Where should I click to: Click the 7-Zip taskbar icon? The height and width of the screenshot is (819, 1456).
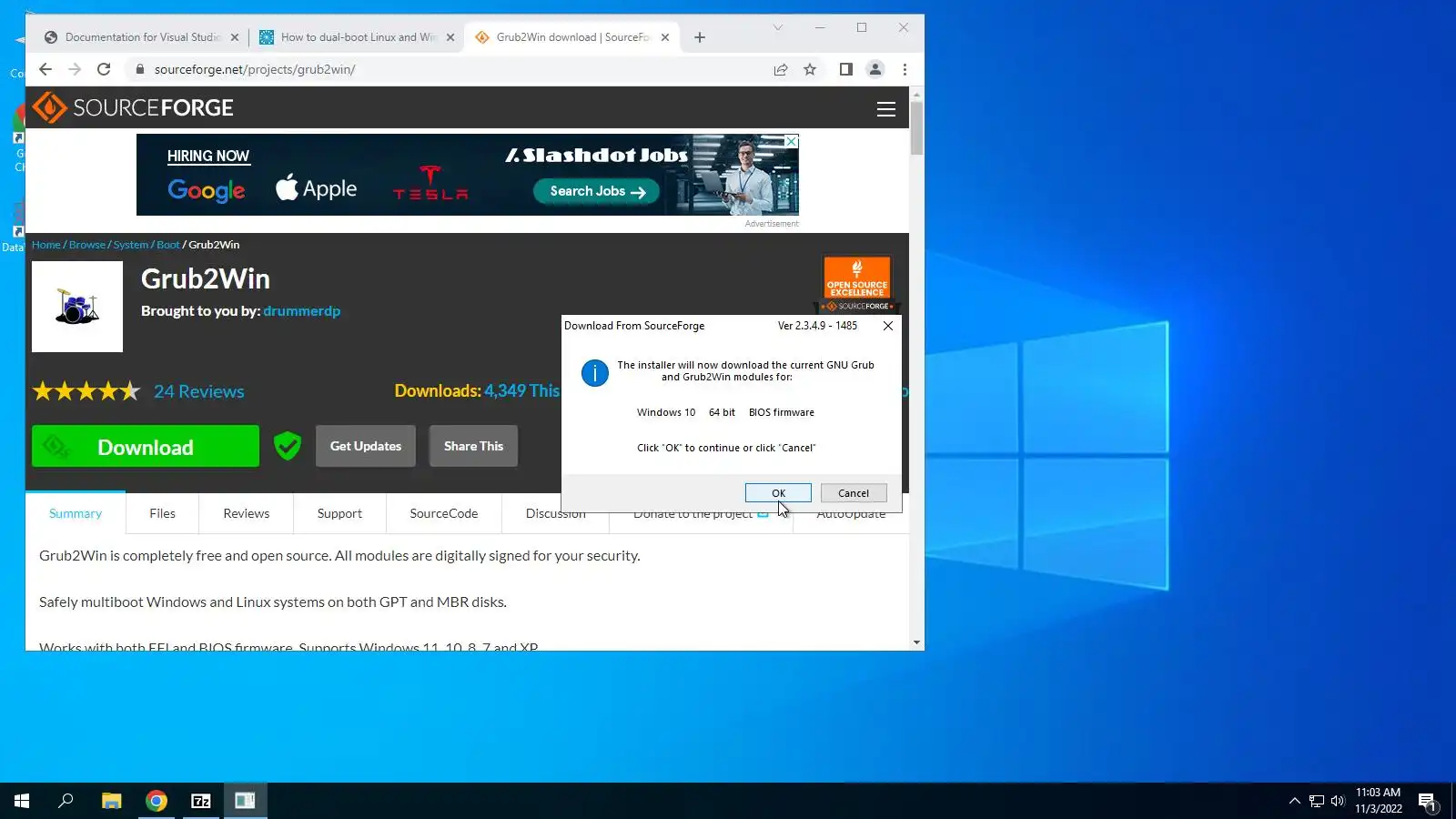coord(201,801)
